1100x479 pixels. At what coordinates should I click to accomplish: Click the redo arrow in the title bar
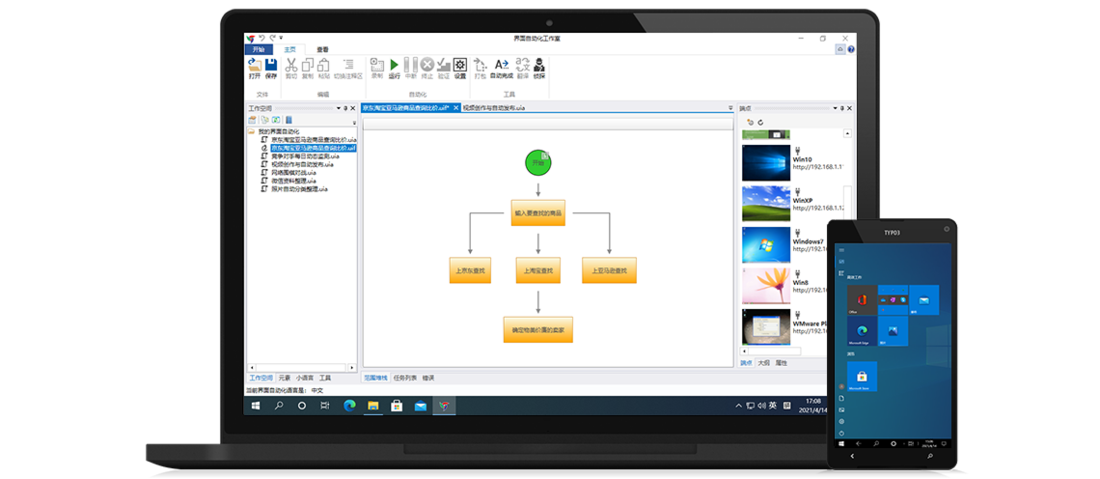pyautogui.click(x=272, y=38)
